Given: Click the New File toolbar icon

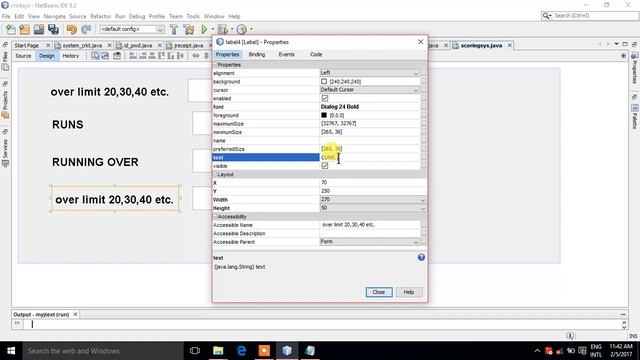Looking at the screenshot, I should click(x=11, y=29).
